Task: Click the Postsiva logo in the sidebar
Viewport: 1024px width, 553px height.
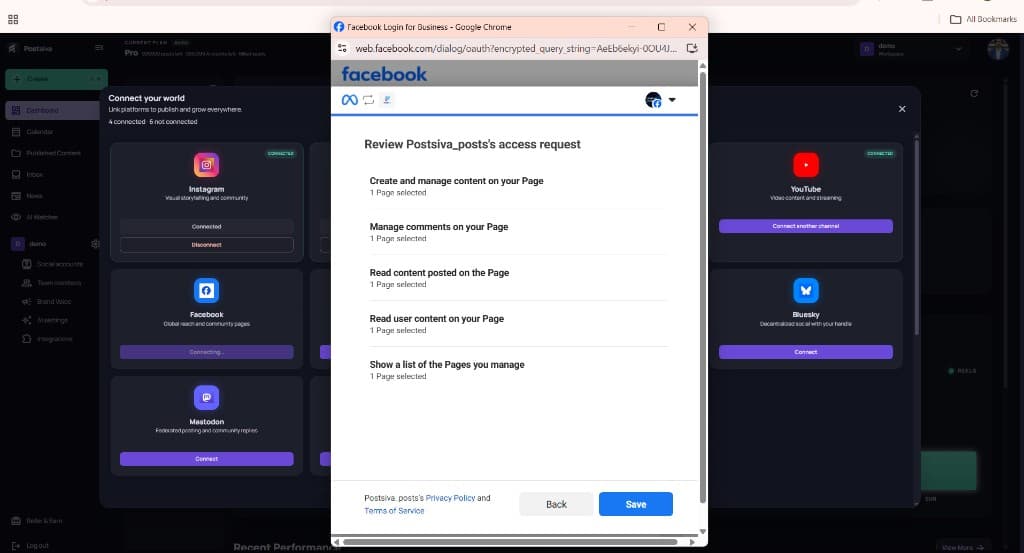Action: [x=31, y=48]
